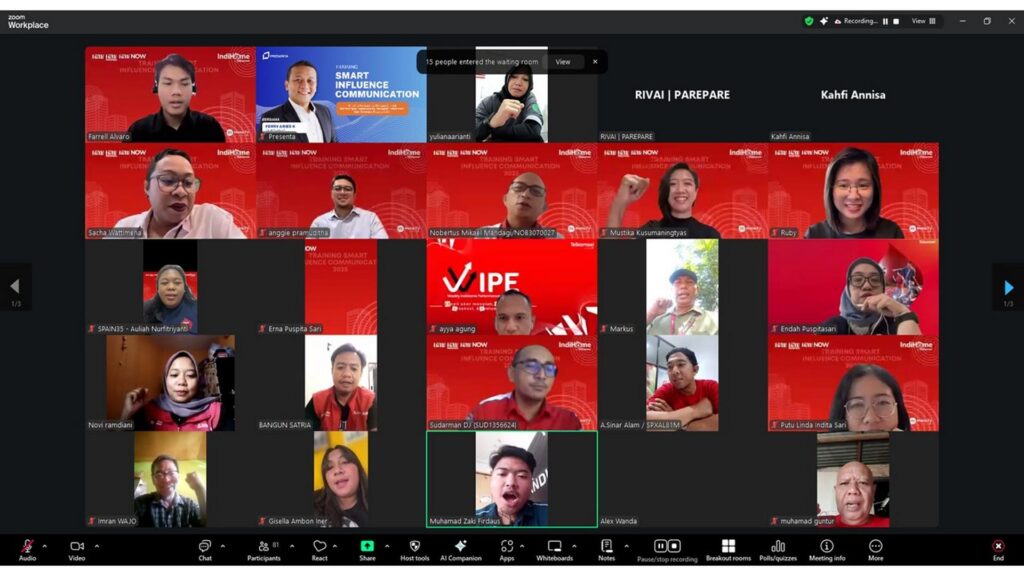
Task: Select Muhamad Zaki Firdaus highlighted video tile
Action: [x=512, y=479]
